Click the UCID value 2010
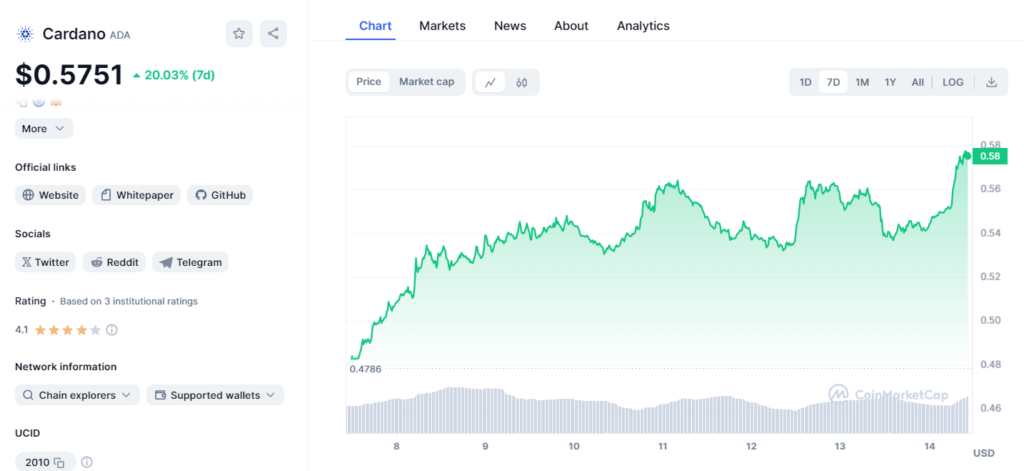This screenshot has width=1024, height=471. 37,463
